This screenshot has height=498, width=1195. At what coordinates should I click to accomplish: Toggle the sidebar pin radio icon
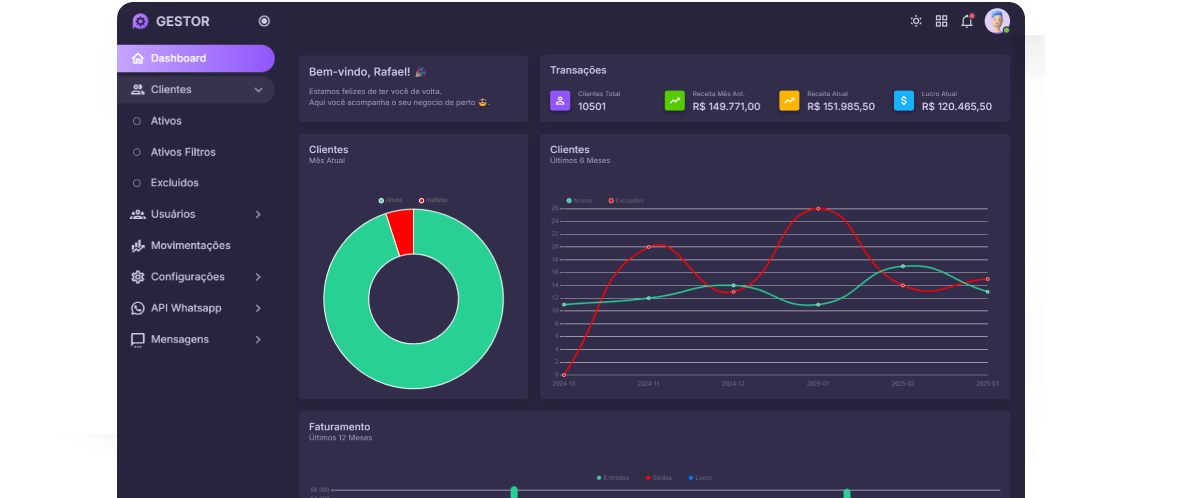pos(264,21)
